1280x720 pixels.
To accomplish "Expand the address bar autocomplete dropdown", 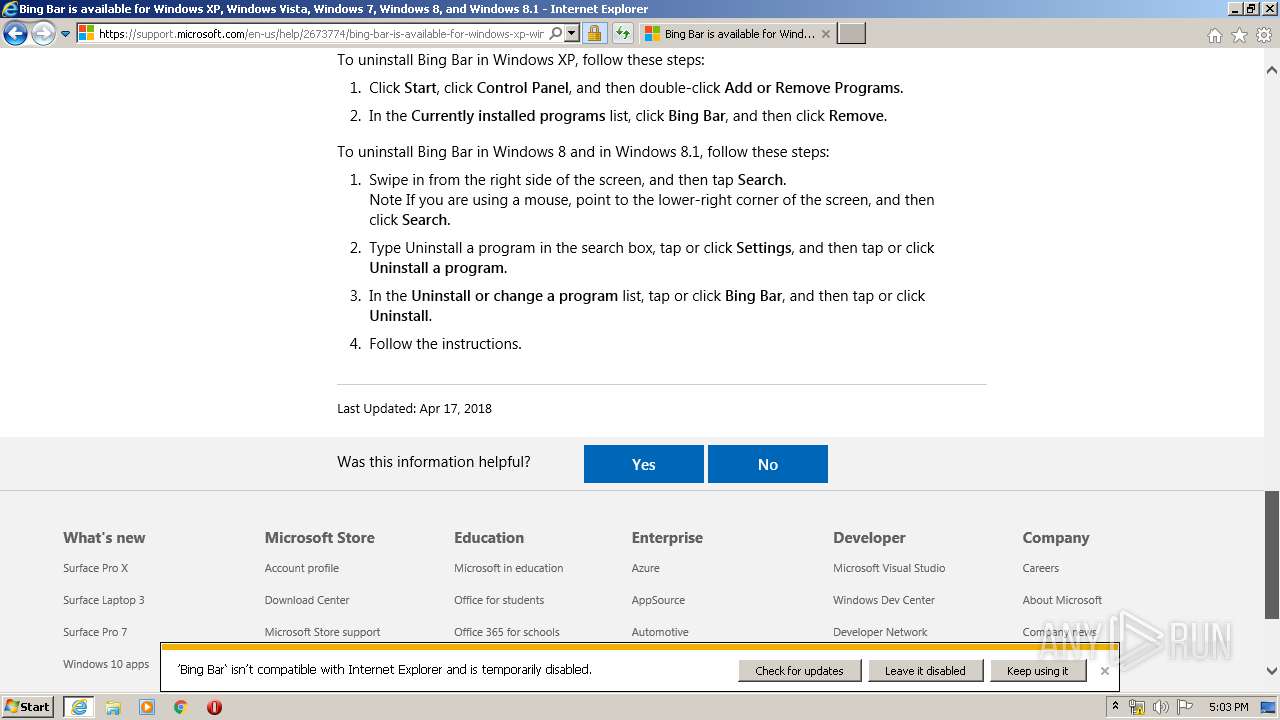I will pyautogui.click(x=572, y=34).
